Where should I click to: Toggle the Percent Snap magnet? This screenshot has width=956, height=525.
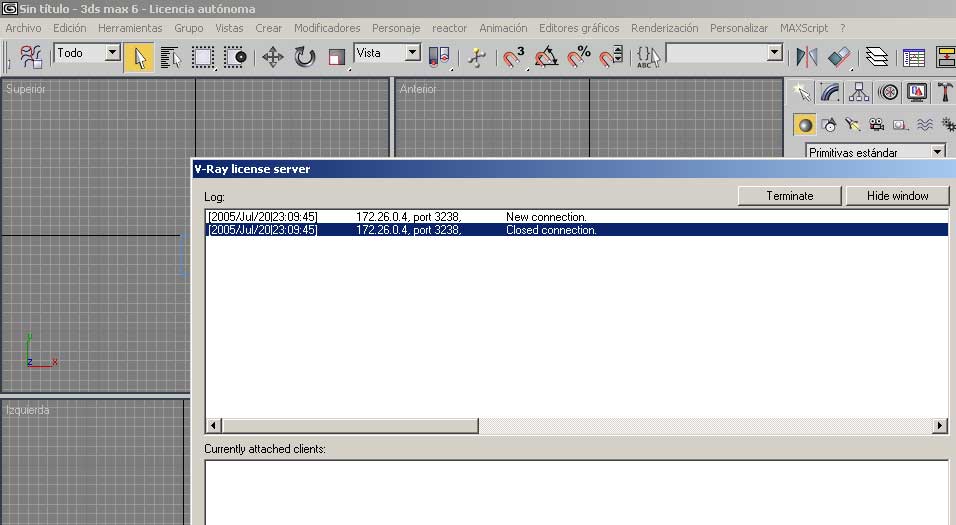579,58
